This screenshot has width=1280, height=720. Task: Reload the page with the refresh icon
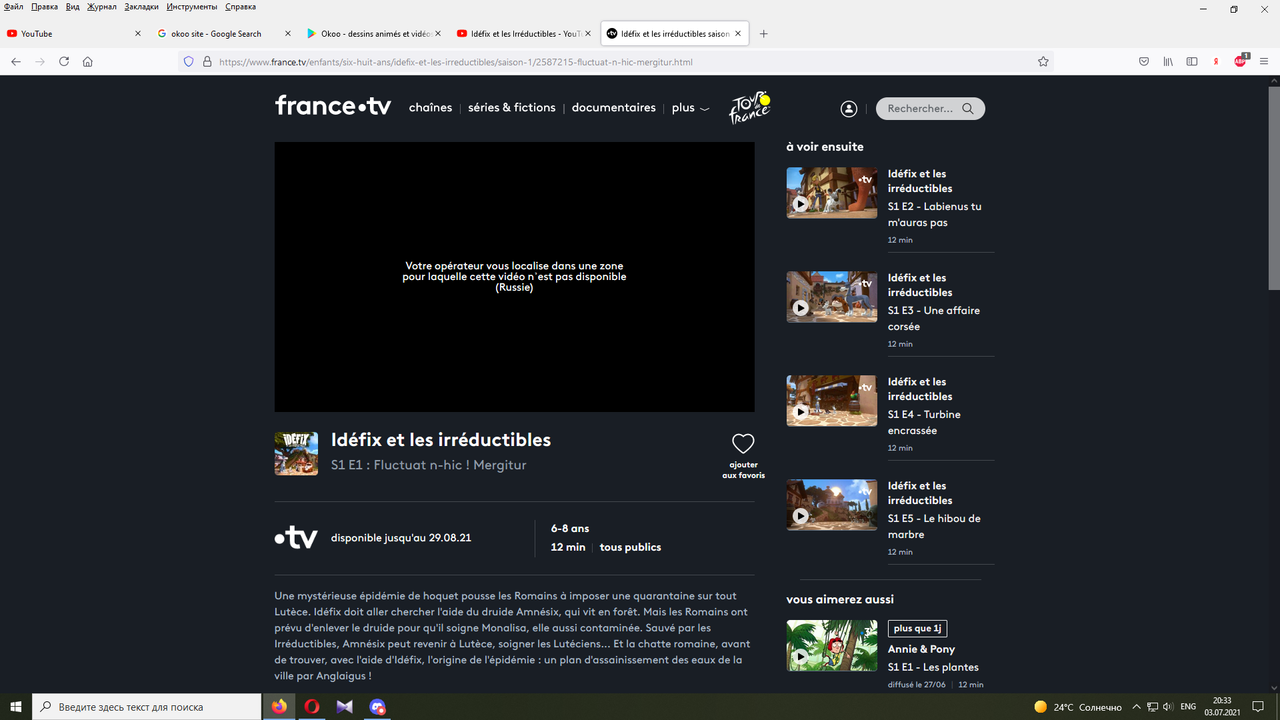(x=64, y=61)
